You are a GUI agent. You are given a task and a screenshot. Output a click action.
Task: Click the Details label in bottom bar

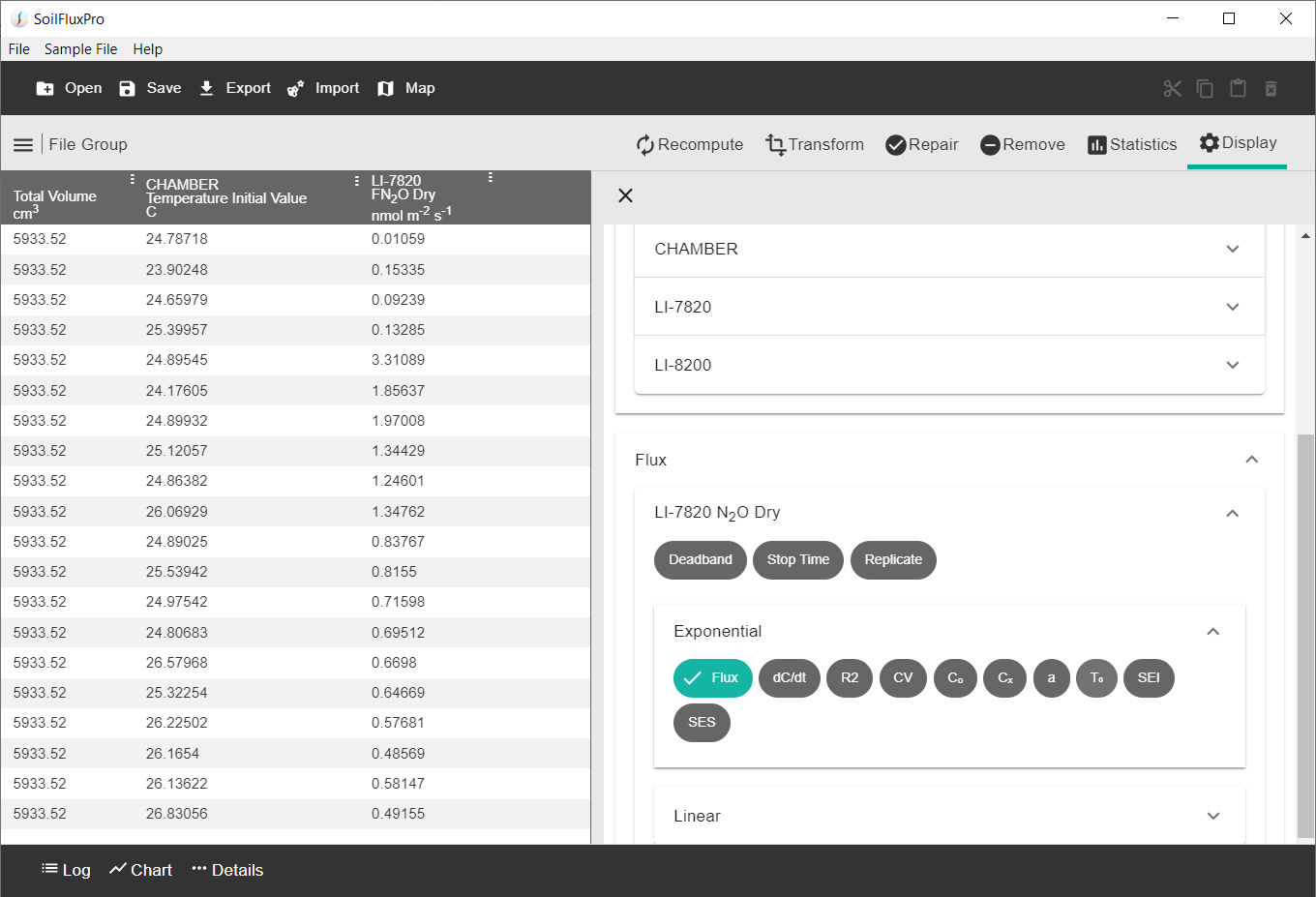pyautogui.click(x=237, y=870)
